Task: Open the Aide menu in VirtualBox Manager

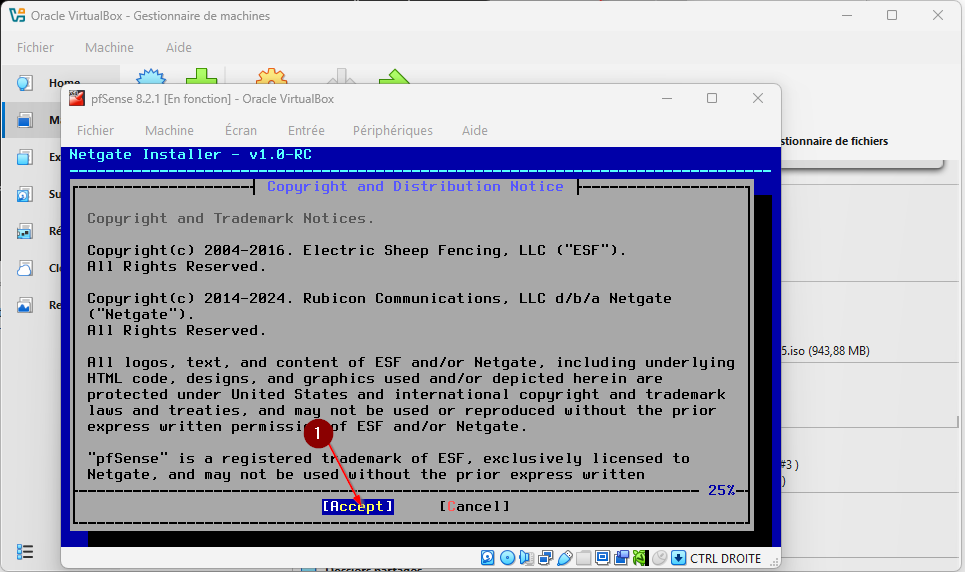Action: click(x=178, y=47)
